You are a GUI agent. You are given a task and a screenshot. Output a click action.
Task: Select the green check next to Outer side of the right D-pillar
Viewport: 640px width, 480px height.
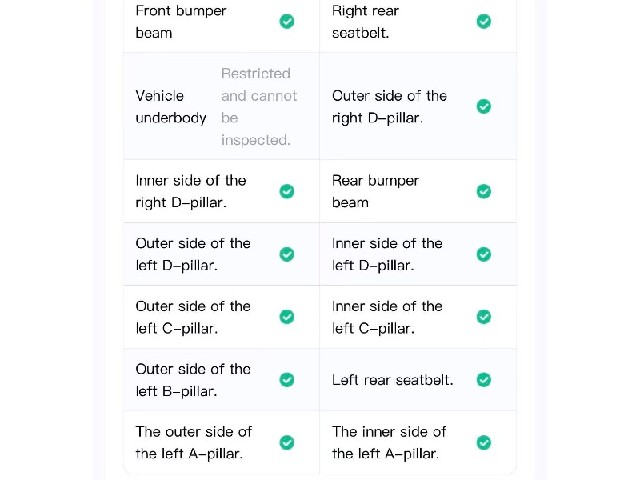click(484, 107)
